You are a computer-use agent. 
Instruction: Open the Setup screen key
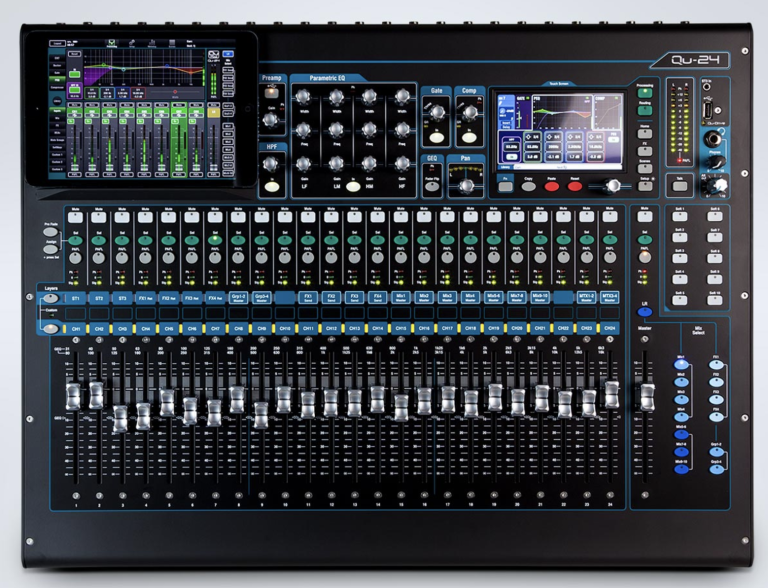click(645, 186)
